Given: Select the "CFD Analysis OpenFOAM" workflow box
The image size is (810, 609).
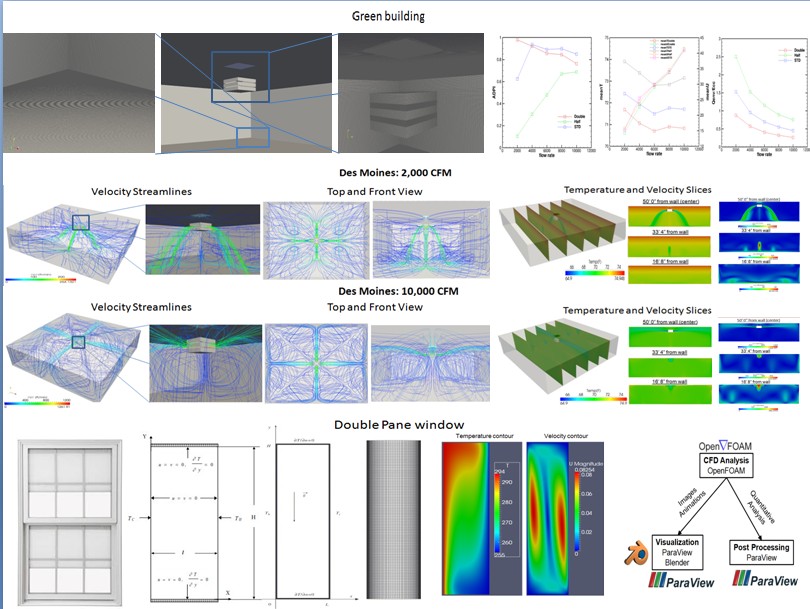Looking at the screenshot, I should tap(726, 465).
